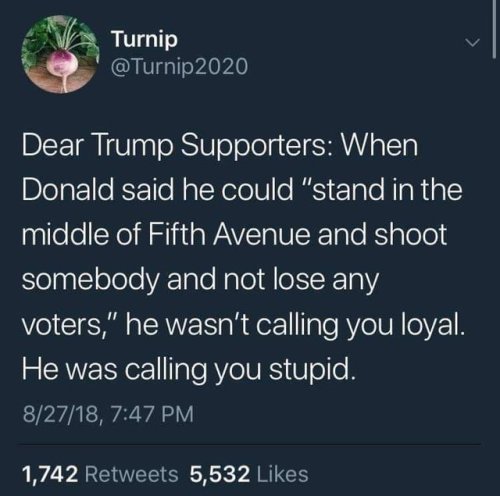Open the @Turnip2020 handle
Image resolution: width=500 pixels, height=496 pixels.
(180, 66)
